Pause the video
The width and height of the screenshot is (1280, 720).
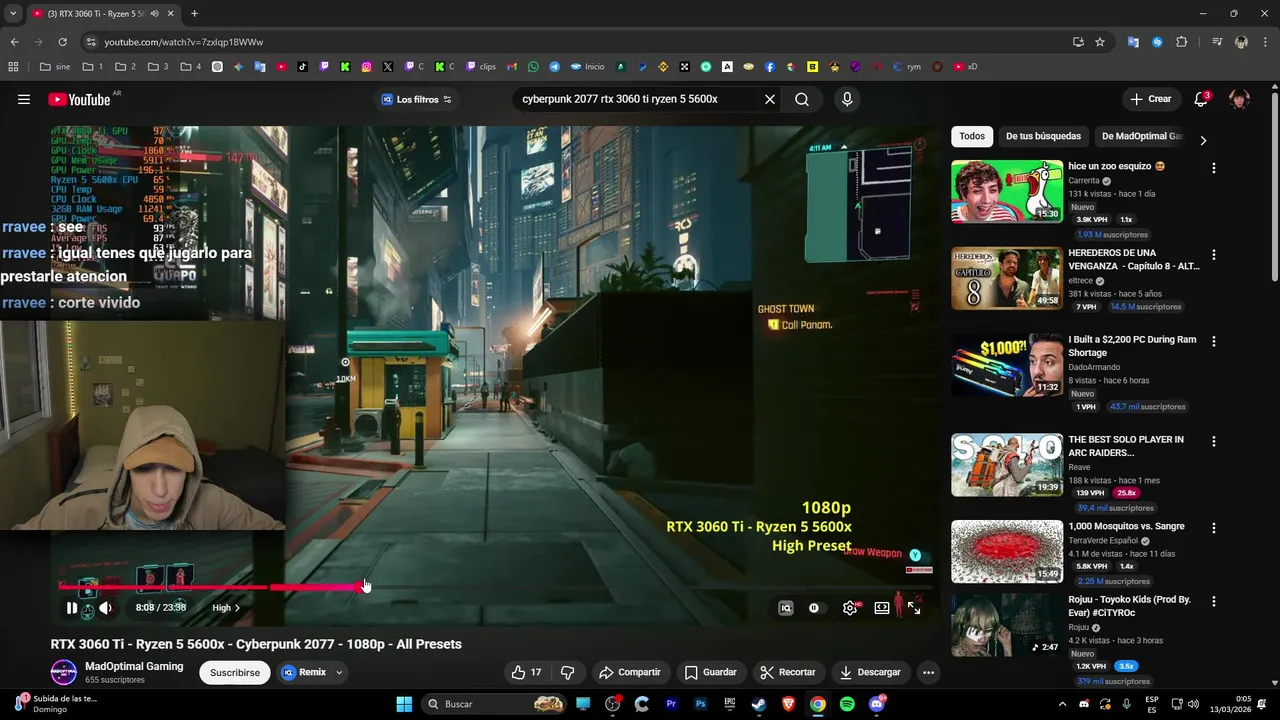(x=72, y=608)
